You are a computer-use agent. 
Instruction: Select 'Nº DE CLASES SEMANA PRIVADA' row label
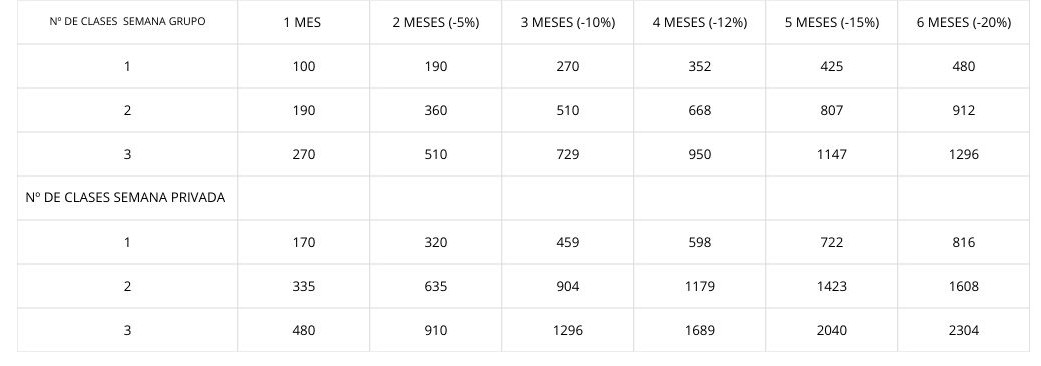(127, 198)
